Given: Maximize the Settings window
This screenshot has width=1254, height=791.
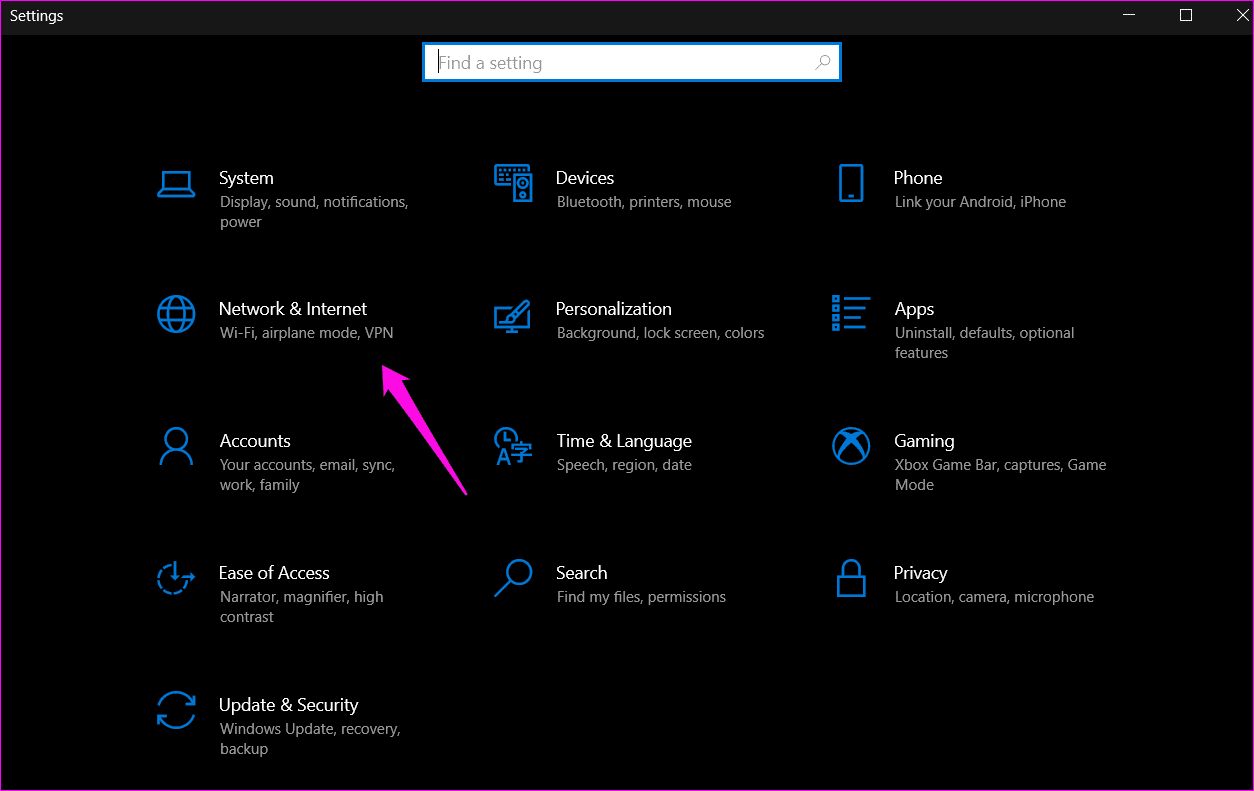Looking at the screenshot, I should [1186, 15].
